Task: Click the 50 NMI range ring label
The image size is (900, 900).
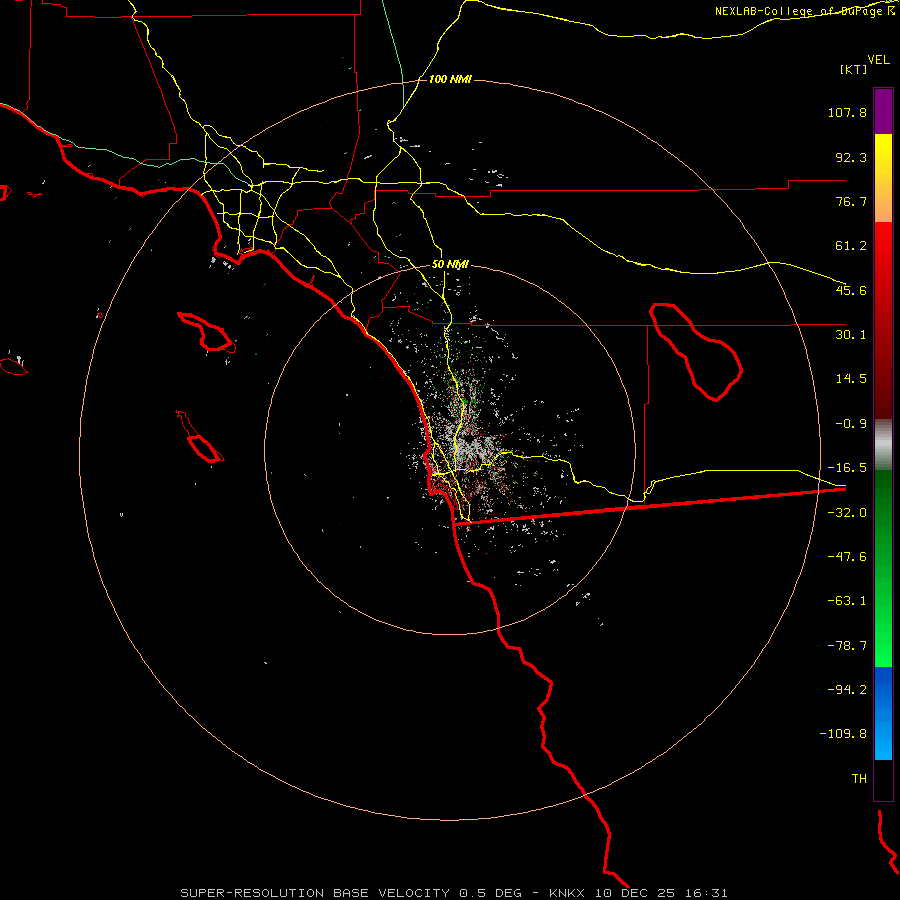Action: click(450, 265)
